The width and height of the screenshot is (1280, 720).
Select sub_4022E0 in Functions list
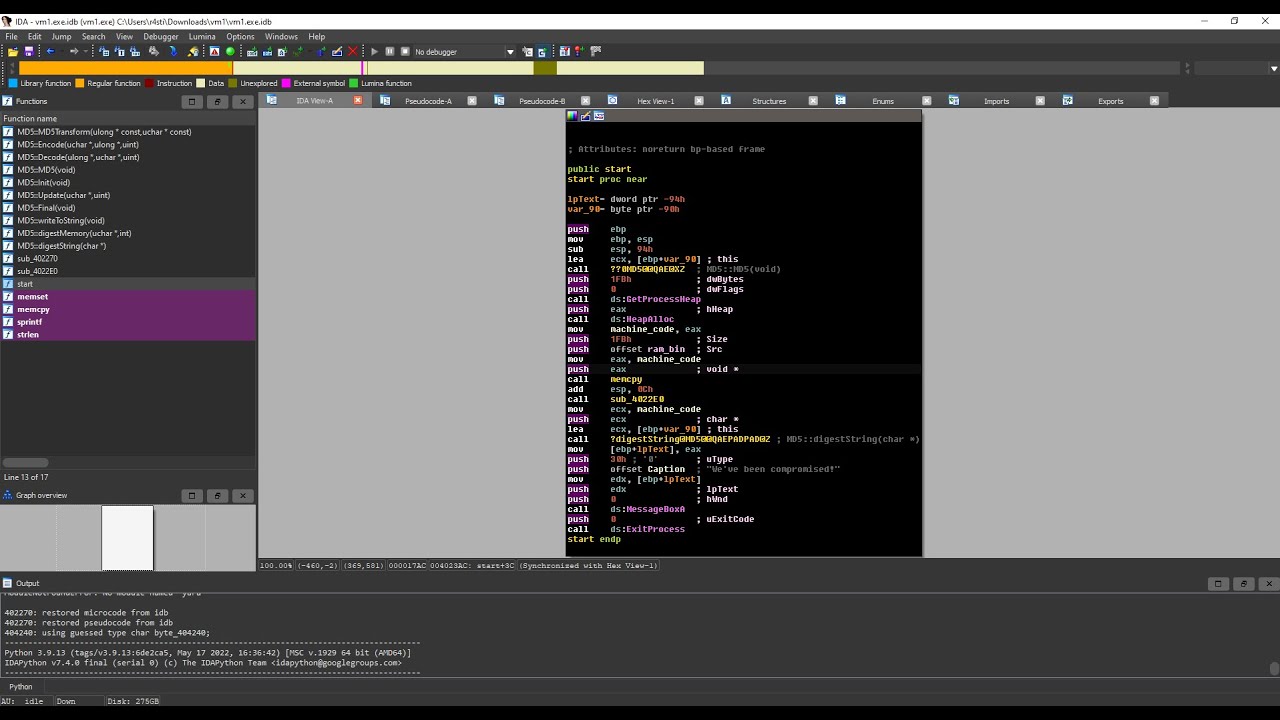coord(128,271)
